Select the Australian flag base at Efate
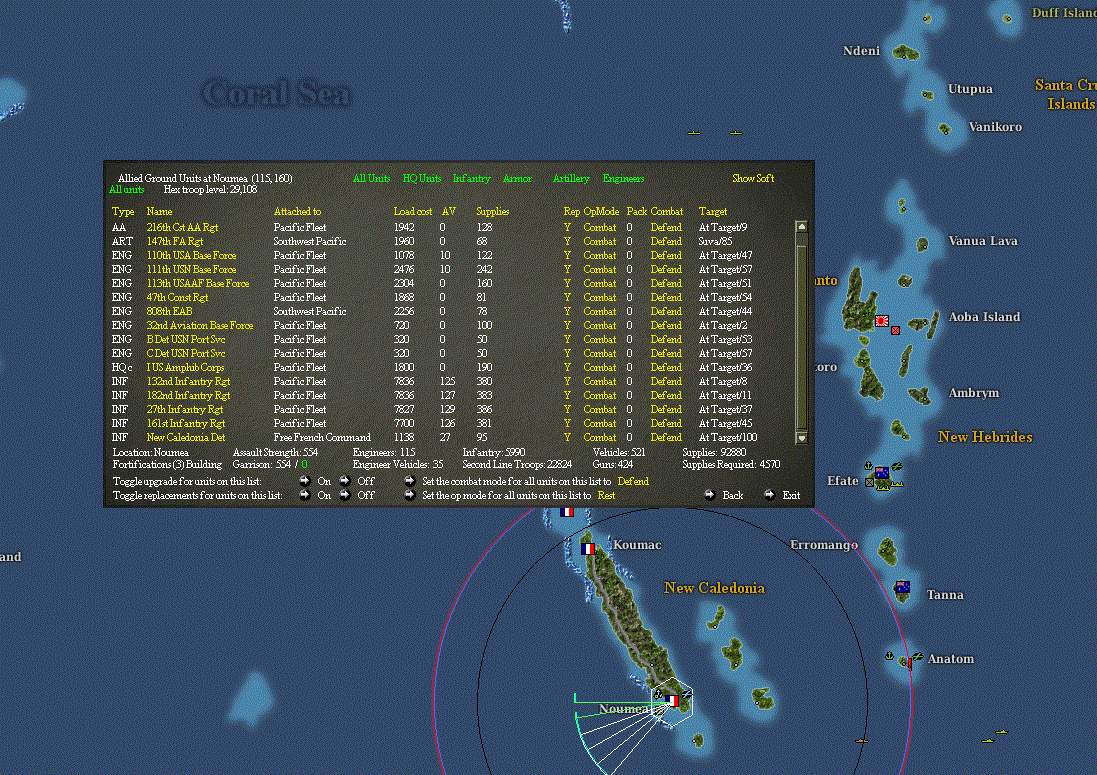Screen dimensions: 1097x775 coord(882,473)
